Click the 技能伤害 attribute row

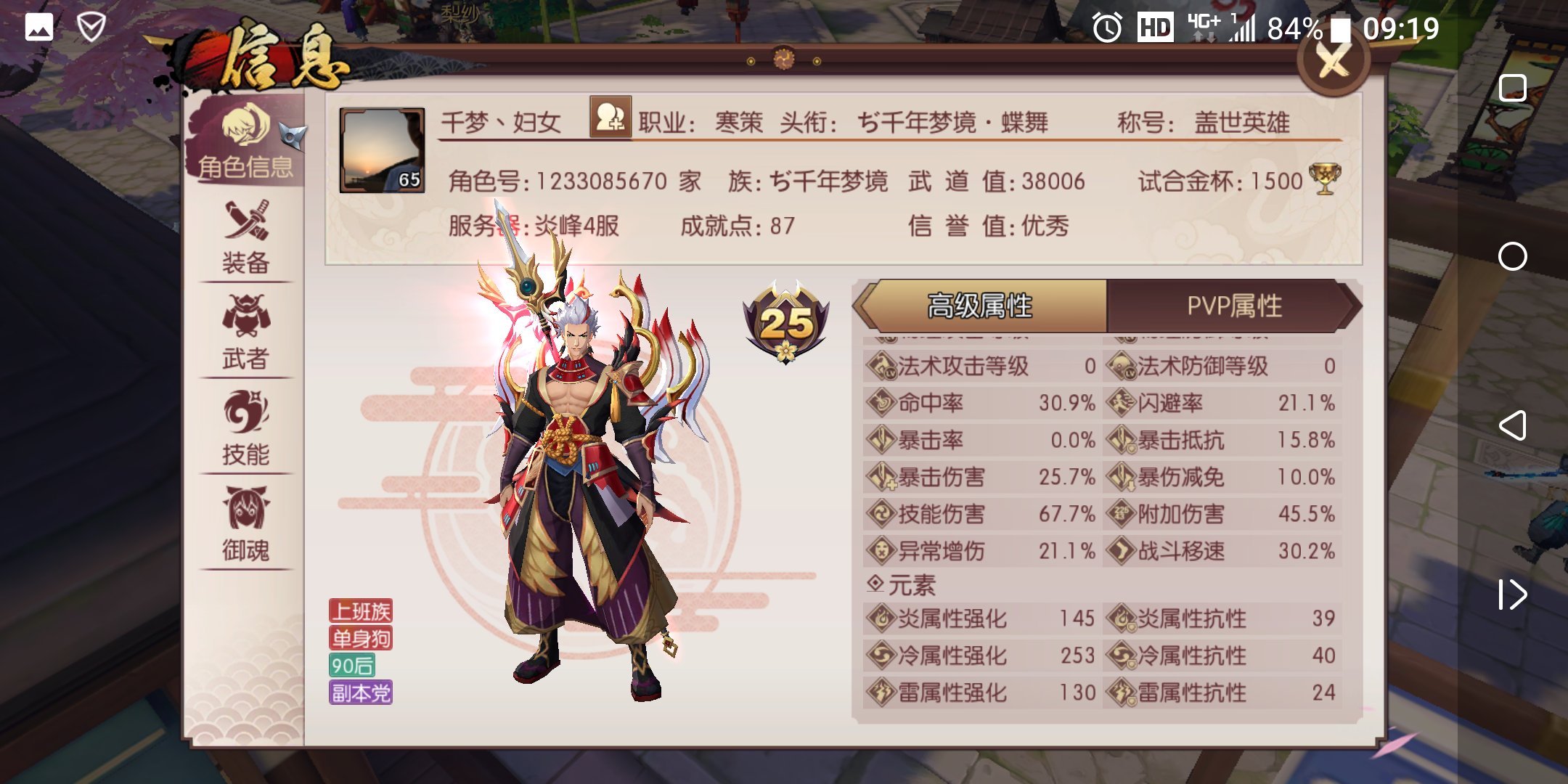click(981, 514)
